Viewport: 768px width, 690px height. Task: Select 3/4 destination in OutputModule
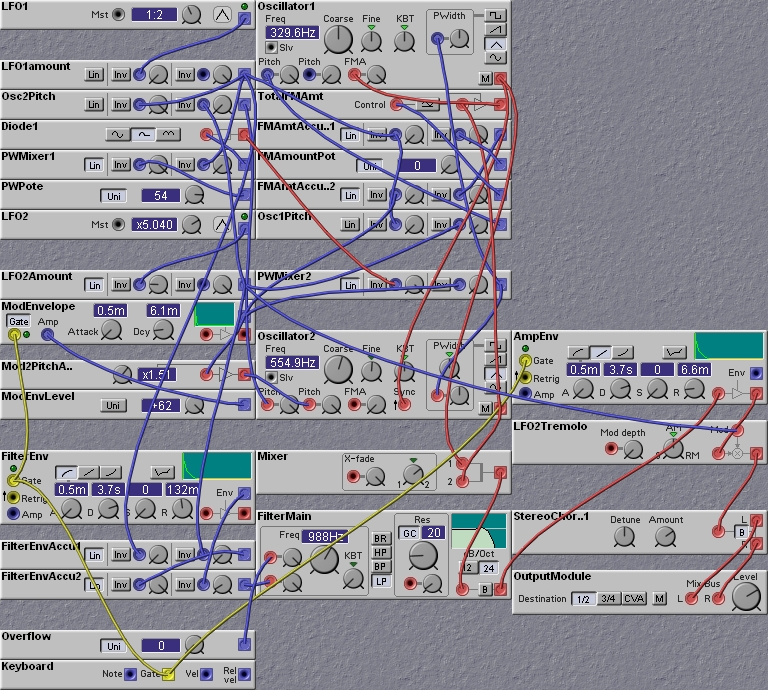608,599
